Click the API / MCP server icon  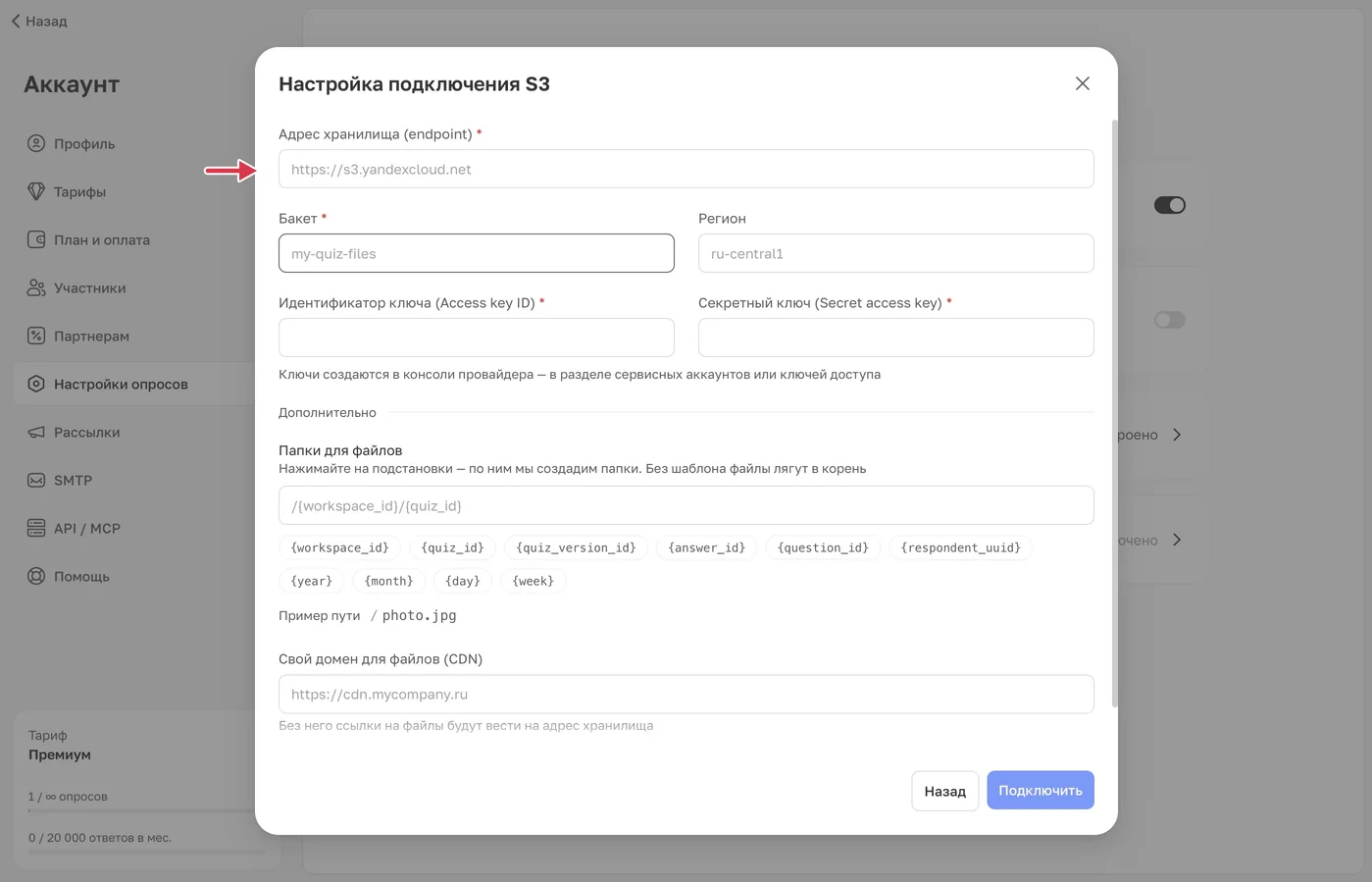36,528
